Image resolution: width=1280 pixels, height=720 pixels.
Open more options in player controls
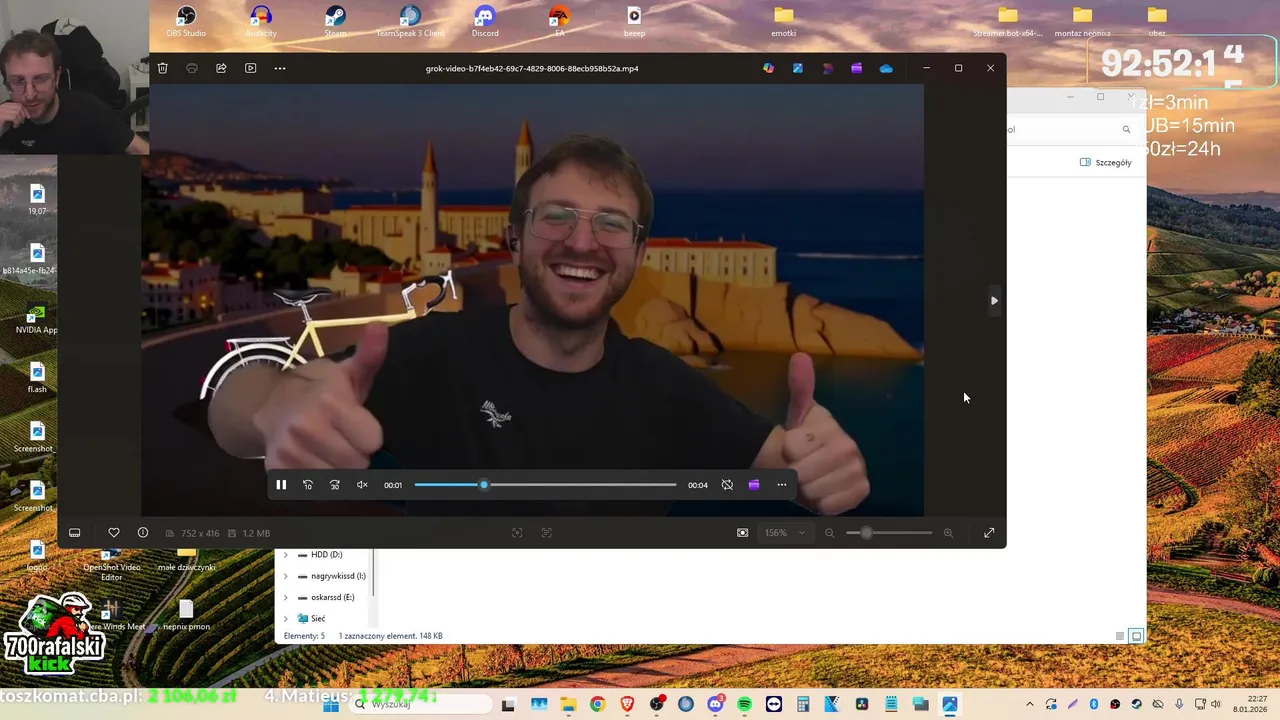click(782, 485)
